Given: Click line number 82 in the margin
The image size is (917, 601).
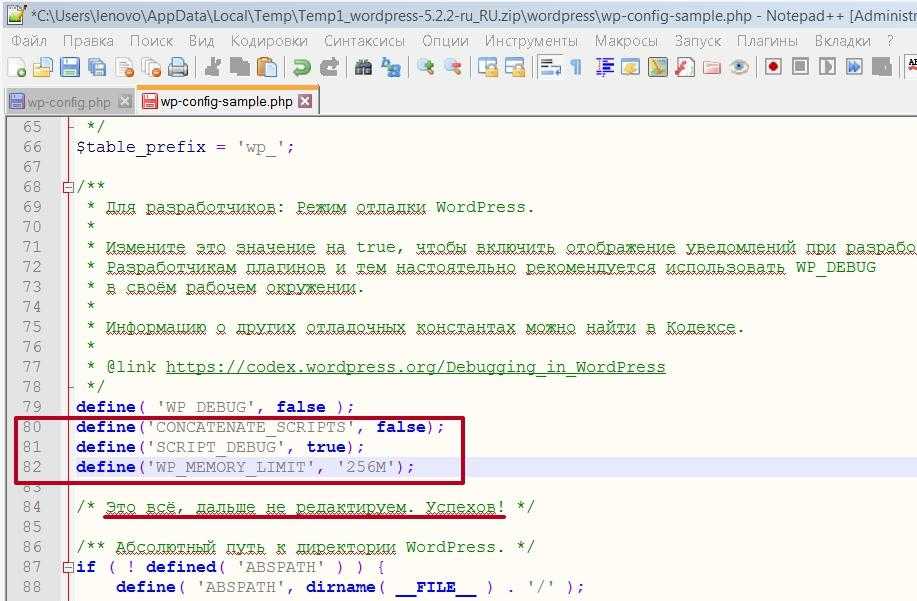Looking at the screenshot, I should coord(32,467).
